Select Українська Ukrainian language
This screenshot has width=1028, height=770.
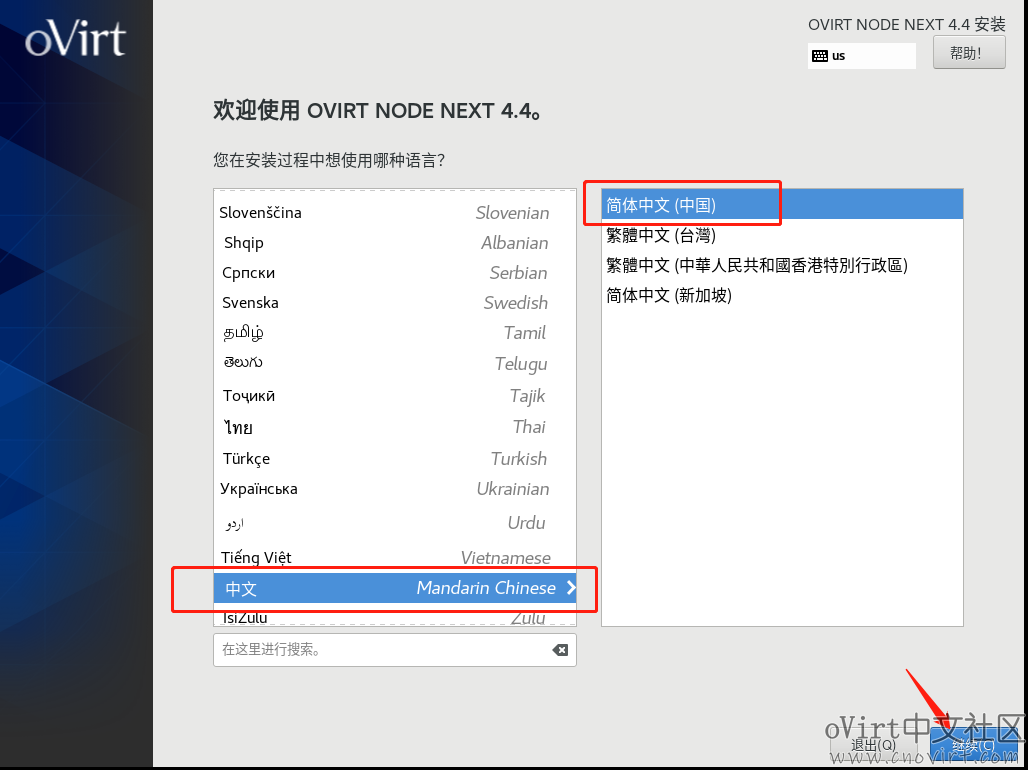395,489
